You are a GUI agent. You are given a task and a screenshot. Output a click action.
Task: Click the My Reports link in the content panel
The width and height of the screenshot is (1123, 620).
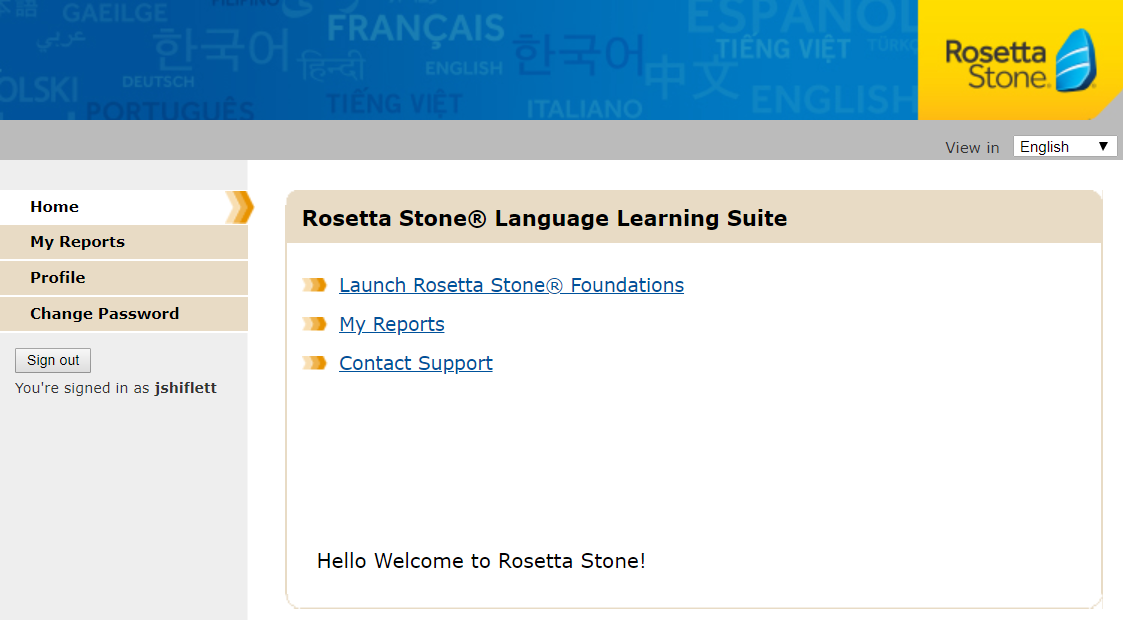click(391, 324)
